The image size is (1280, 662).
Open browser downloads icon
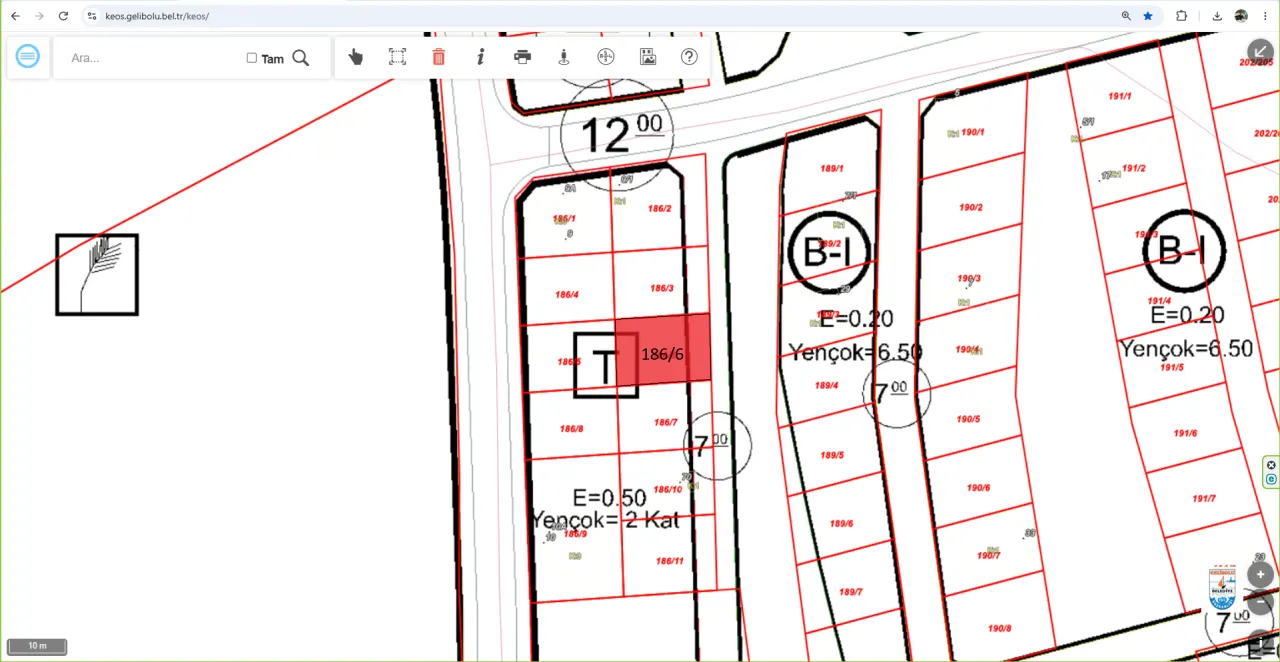pyautogui.click(x=1217, y=16)
